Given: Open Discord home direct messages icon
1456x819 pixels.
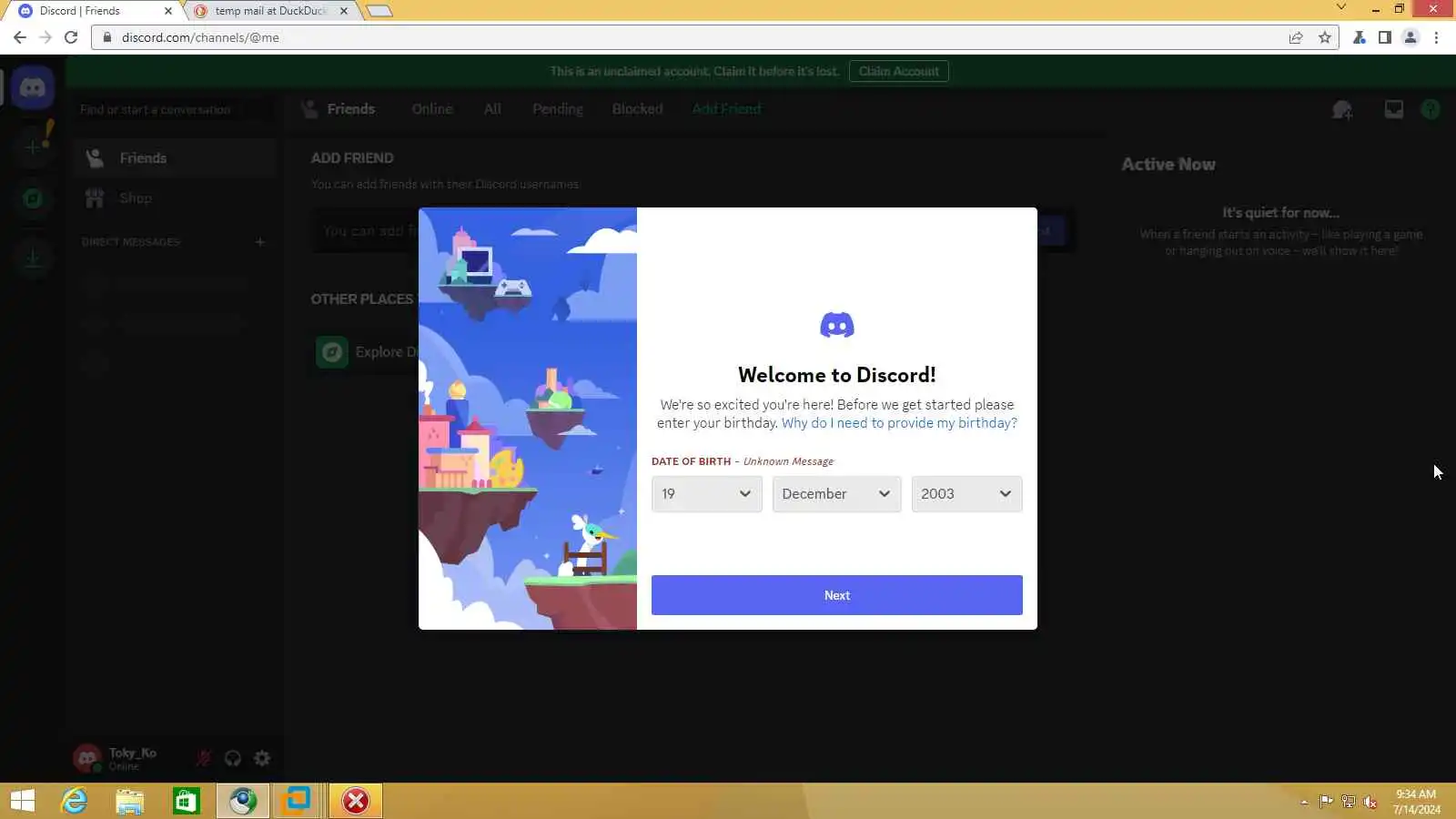Looking at the screenshot, I should [33, 88].
